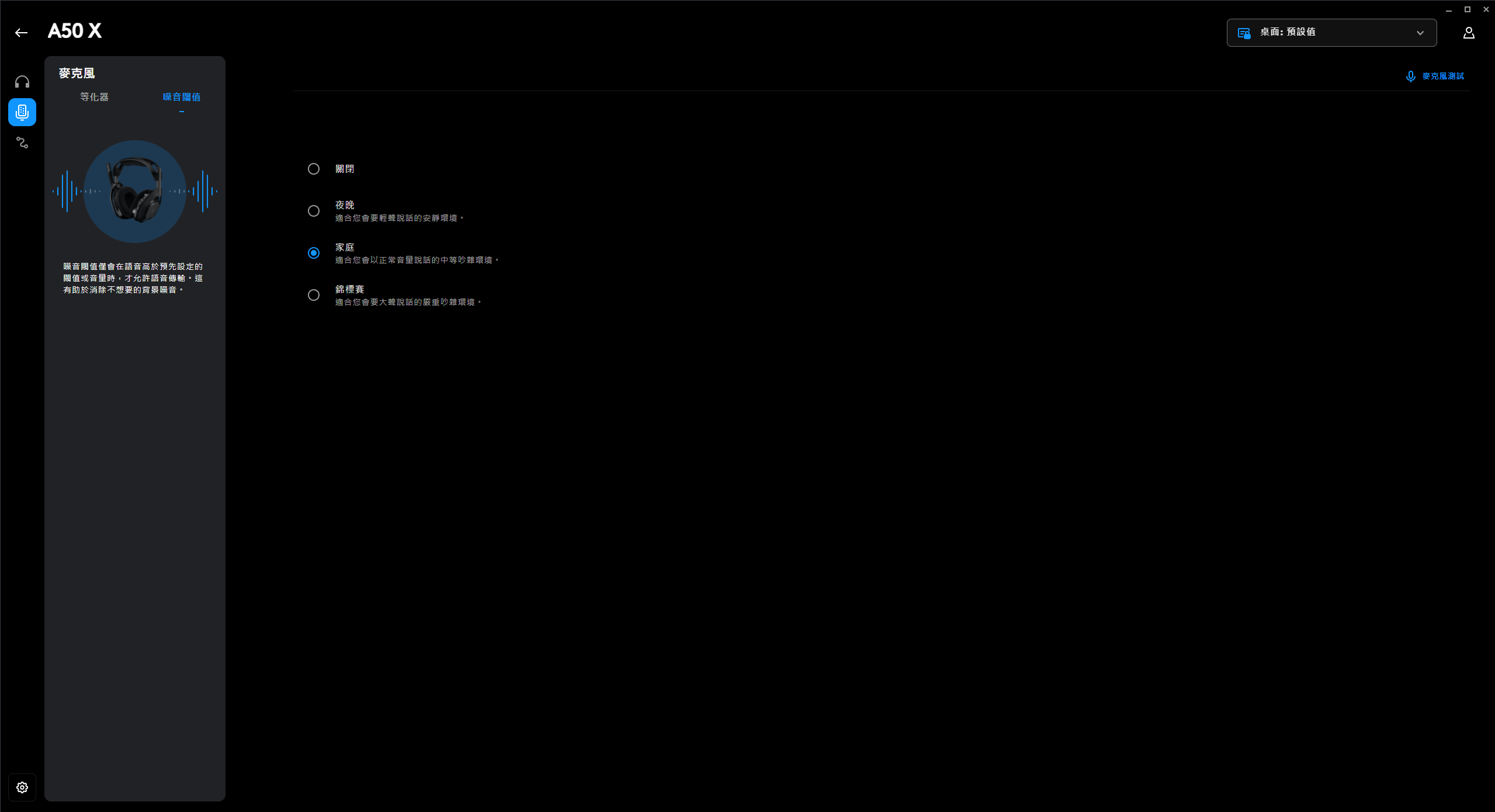The height and width of the screenshot is (812, 1495).
Task: Click the microphone test mic icon
Action: click(x=1411, y=77)
